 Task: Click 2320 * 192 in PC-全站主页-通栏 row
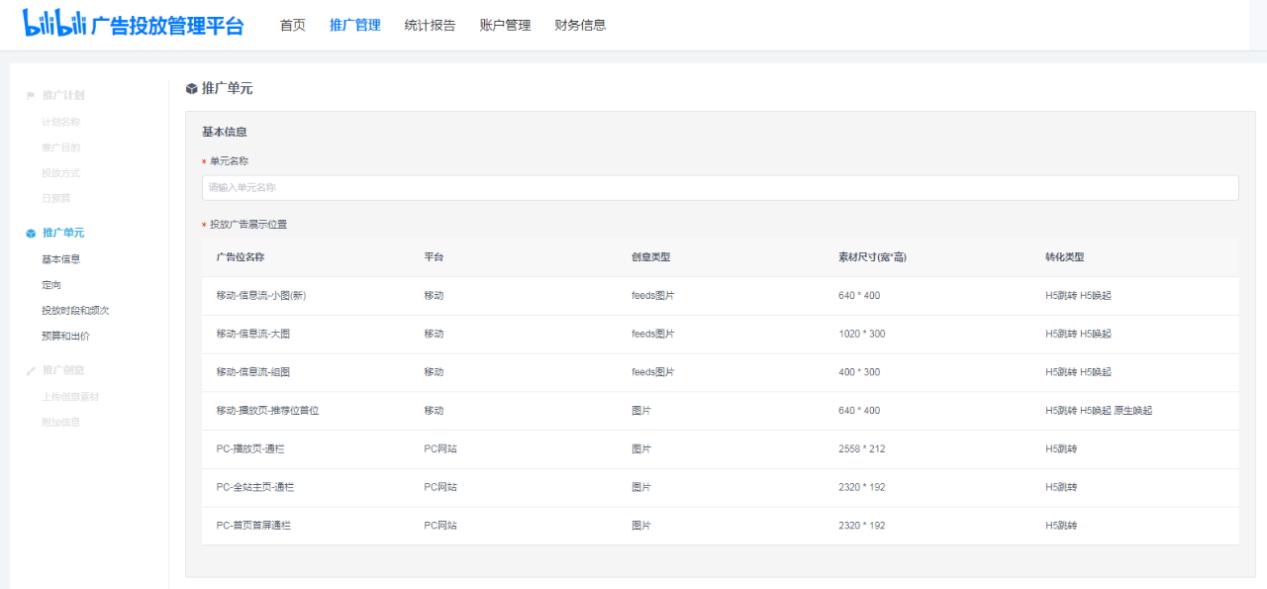[861, 487]
